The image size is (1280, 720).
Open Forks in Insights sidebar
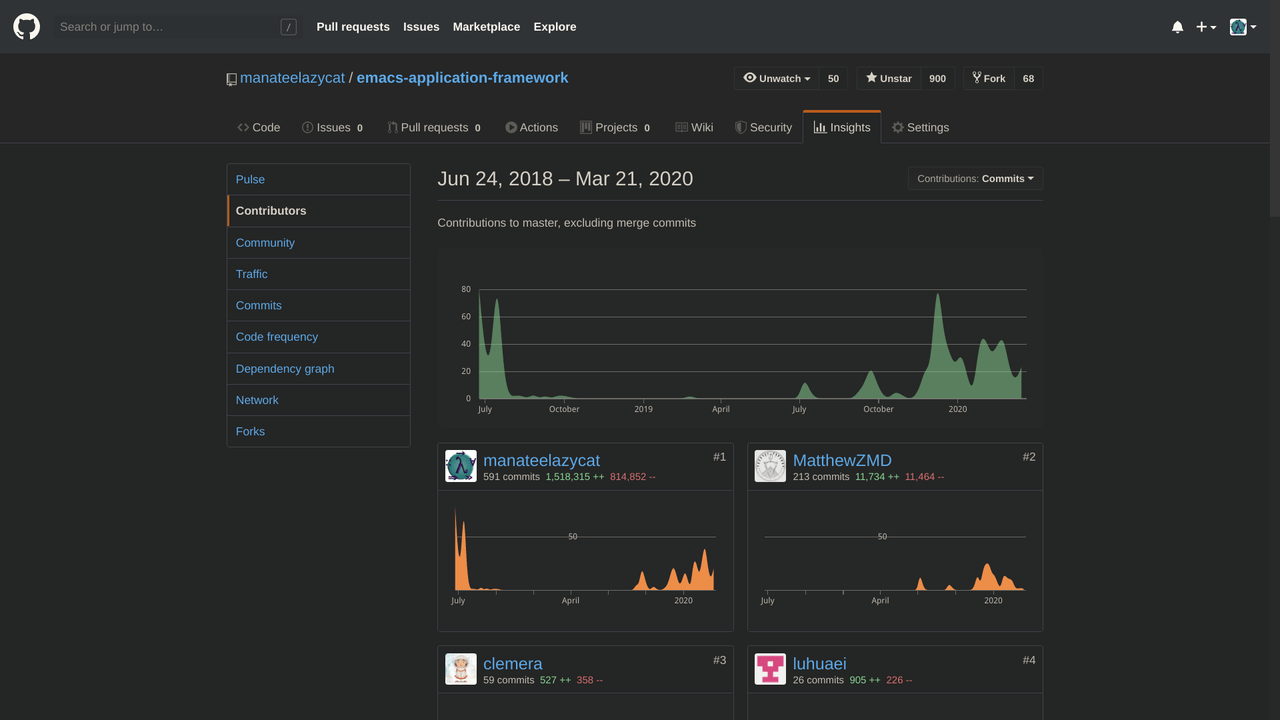click(x=319, y=432)
